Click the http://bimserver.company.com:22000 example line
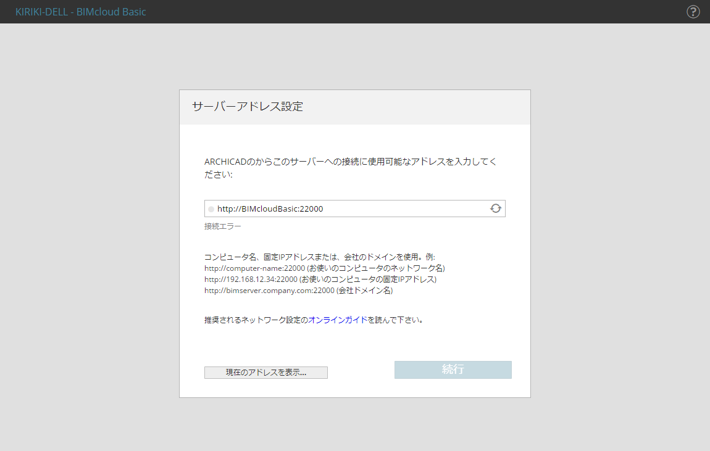This screenshot has width=710, height=451. coord(298,291)
